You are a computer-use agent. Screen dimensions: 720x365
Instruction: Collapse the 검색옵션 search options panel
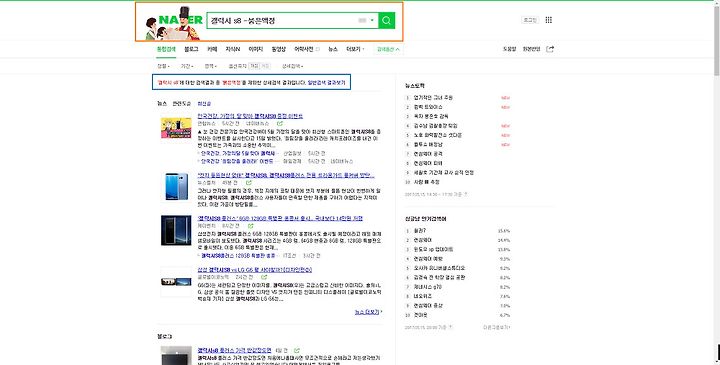(x=388, y=49)
